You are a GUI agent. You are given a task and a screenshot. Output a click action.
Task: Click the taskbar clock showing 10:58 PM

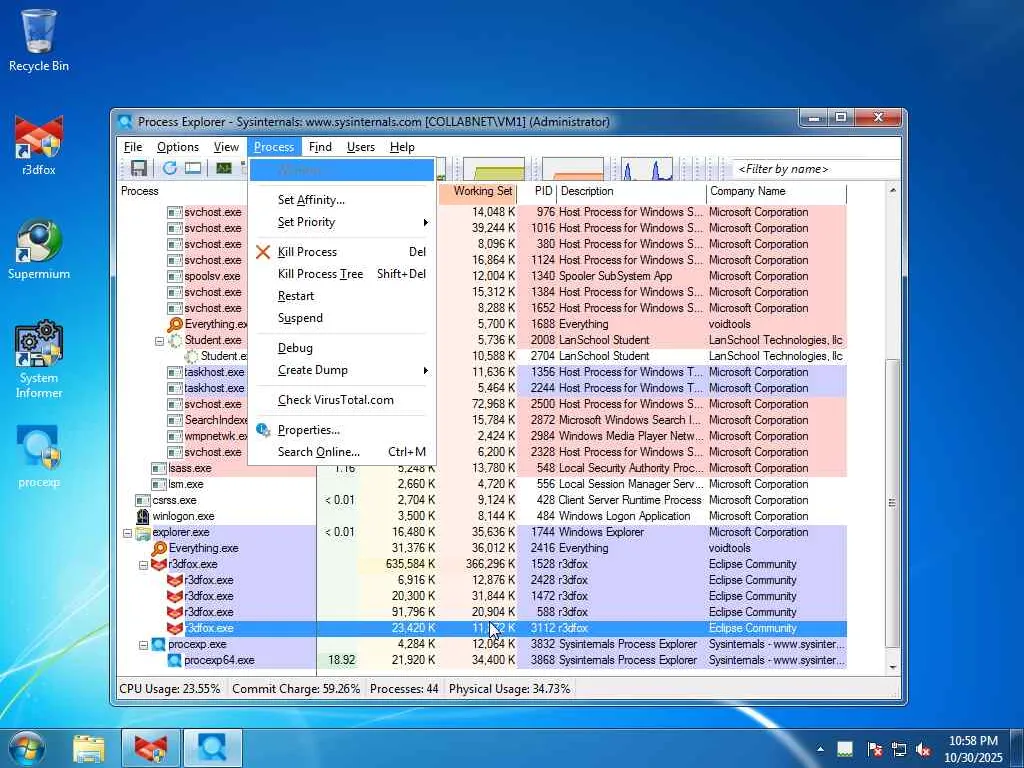tap(973, 749)
